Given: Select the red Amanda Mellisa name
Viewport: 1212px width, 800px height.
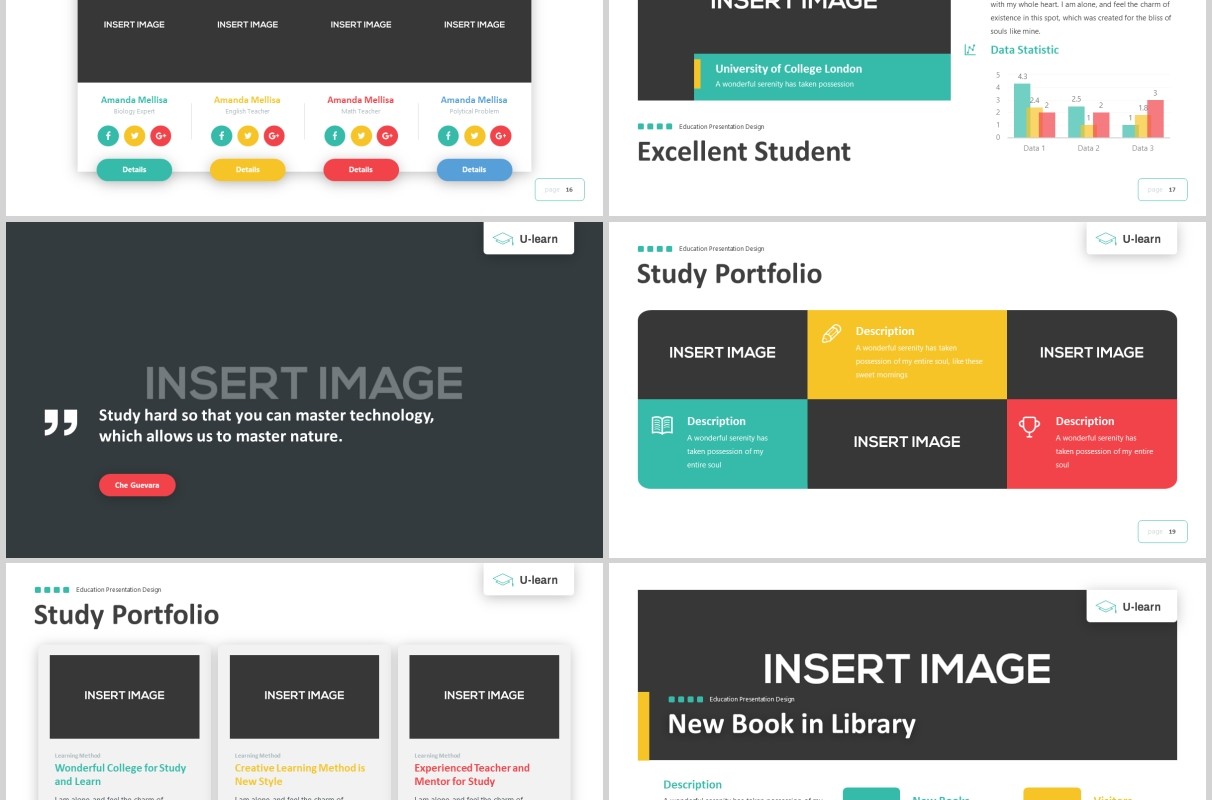Looking at the screenshot, I should click(x=360, y=100).
